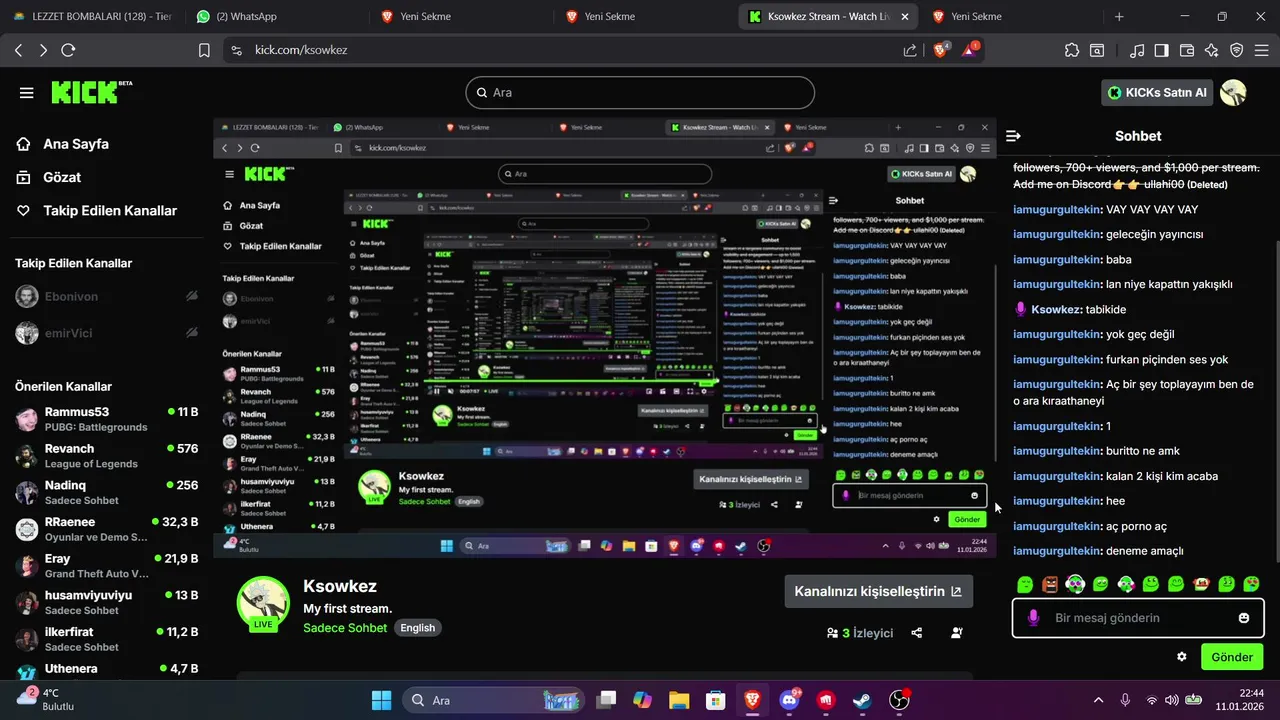Insert the sleepy green emote
The height and width of the screenshot is (720, 1280).
pyautogui.click(x=1025, y=584)
